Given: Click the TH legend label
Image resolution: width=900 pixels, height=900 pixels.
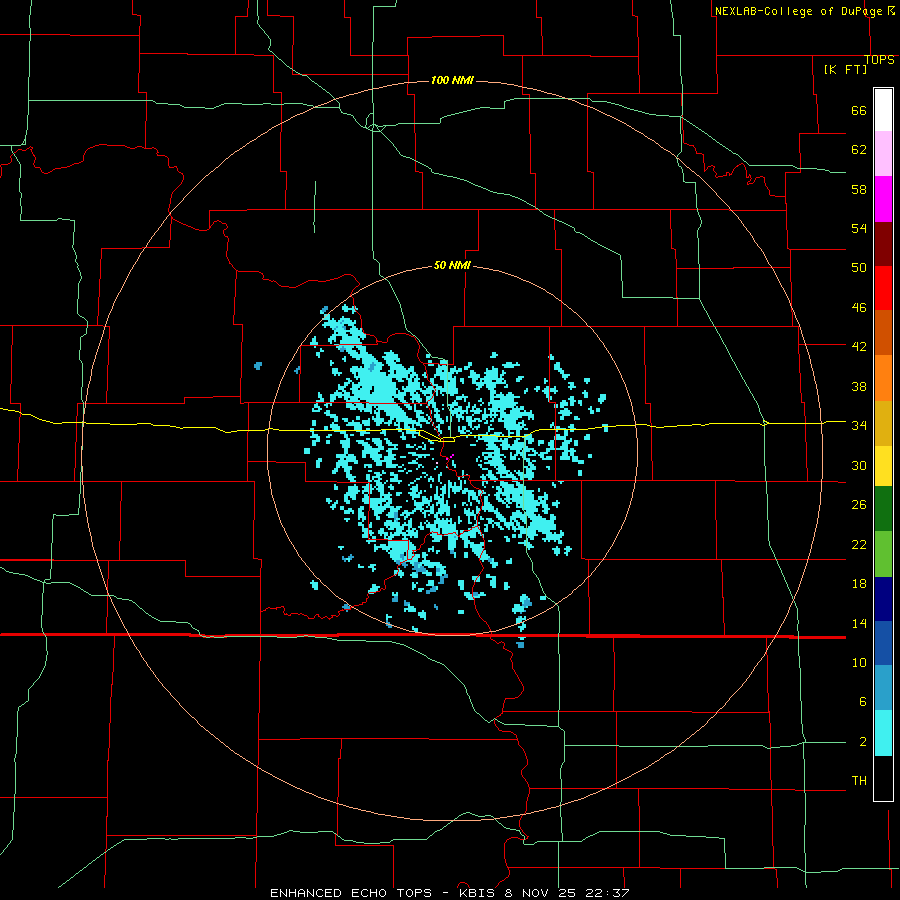Looking at the screenshot, I should [x=859, y=780].
